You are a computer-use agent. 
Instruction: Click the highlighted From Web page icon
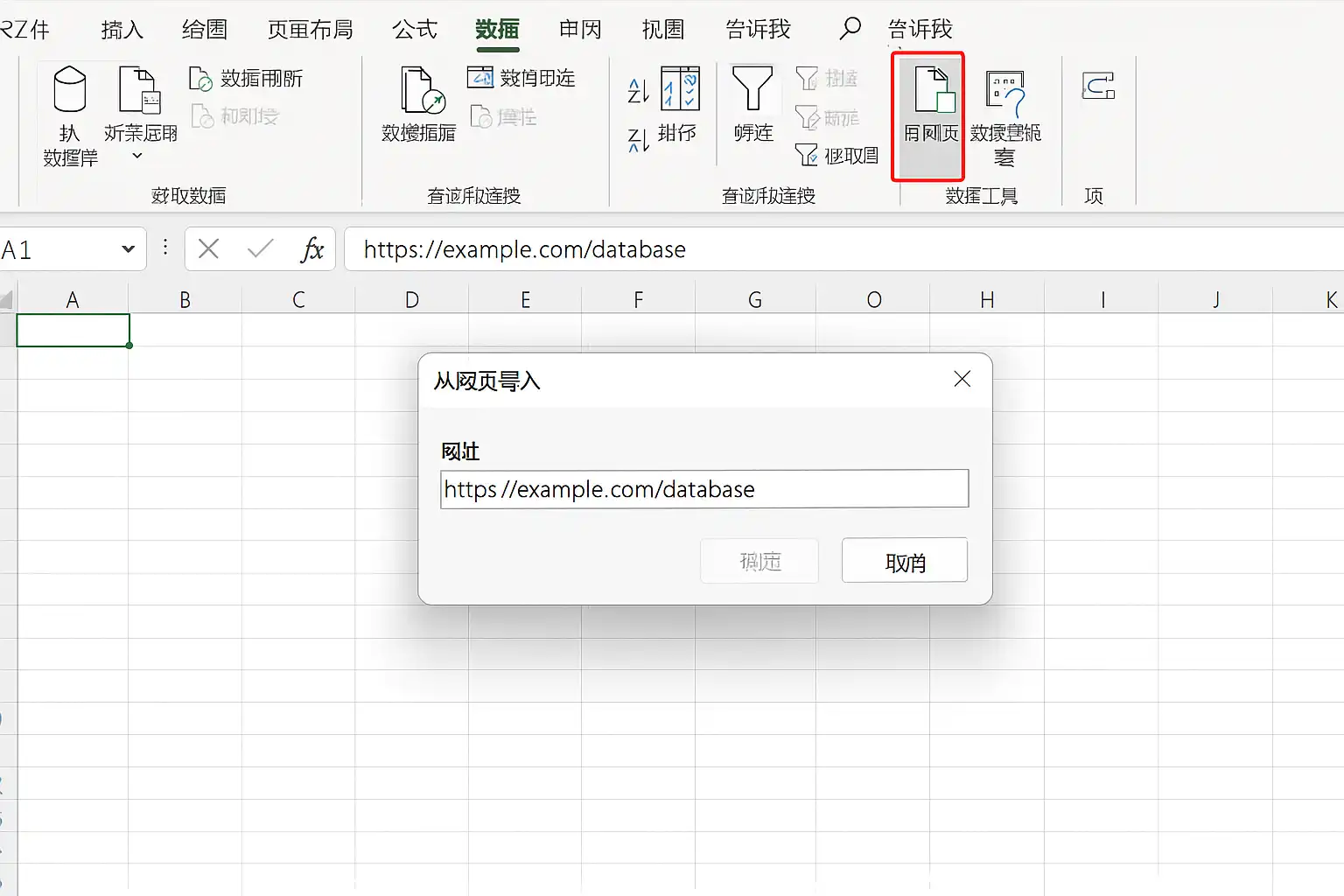click(934, 90)
